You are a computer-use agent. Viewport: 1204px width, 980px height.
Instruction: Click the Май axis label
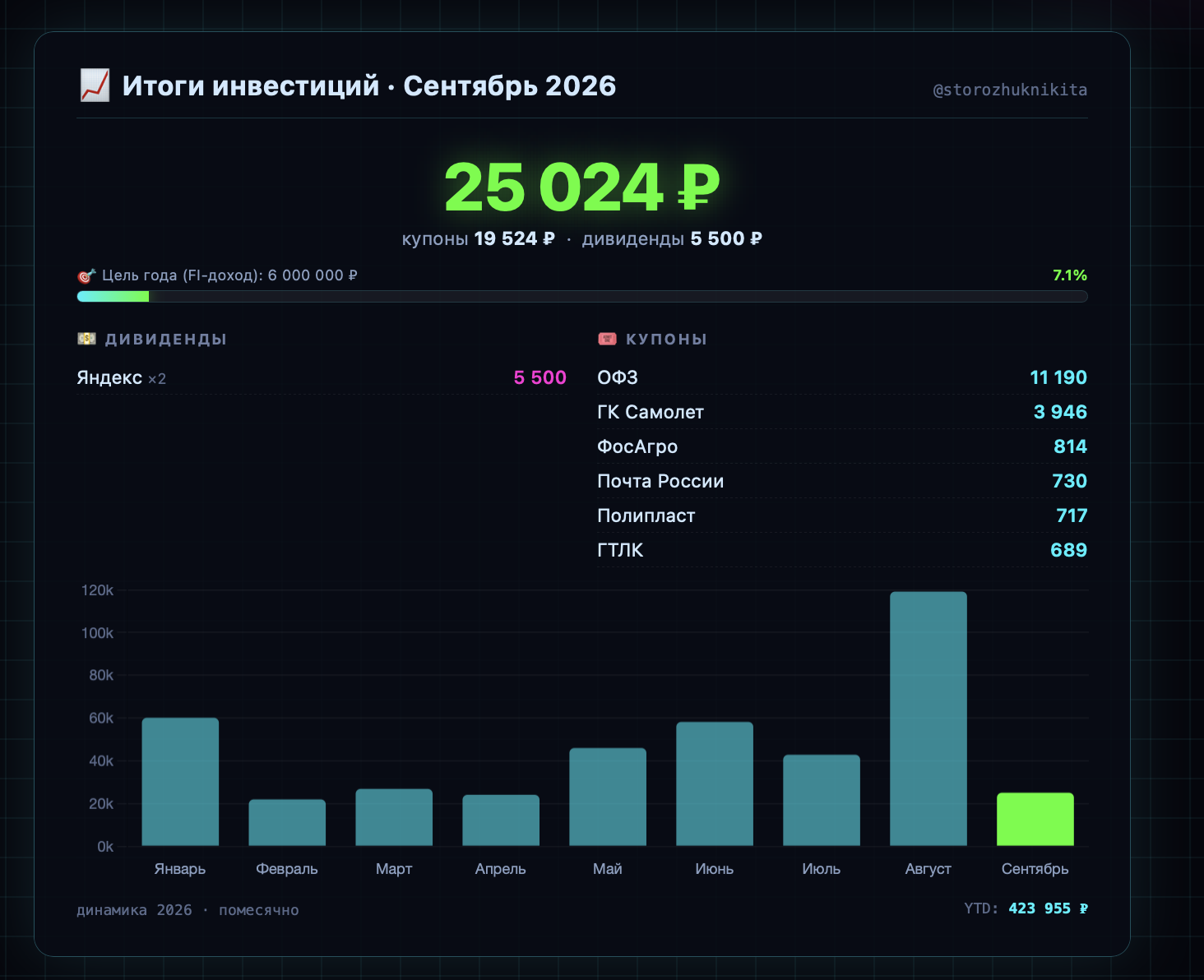click(608, 869)
